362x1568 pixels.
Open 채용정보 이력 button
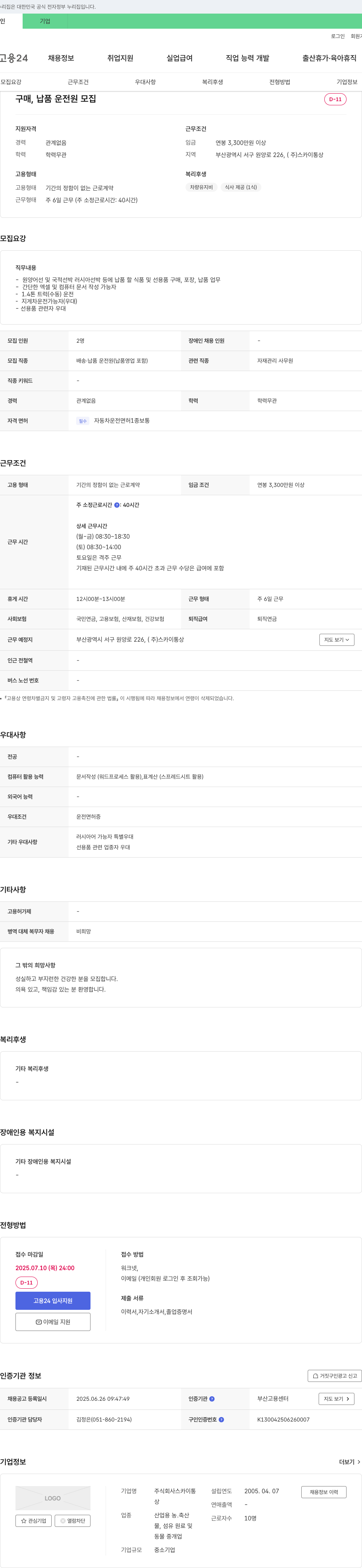[324, 1493]
